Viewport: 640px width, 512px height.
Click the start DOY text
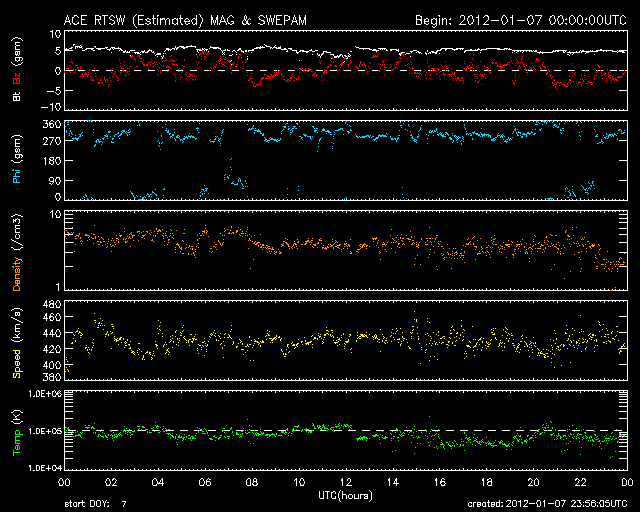pos(96,504)
